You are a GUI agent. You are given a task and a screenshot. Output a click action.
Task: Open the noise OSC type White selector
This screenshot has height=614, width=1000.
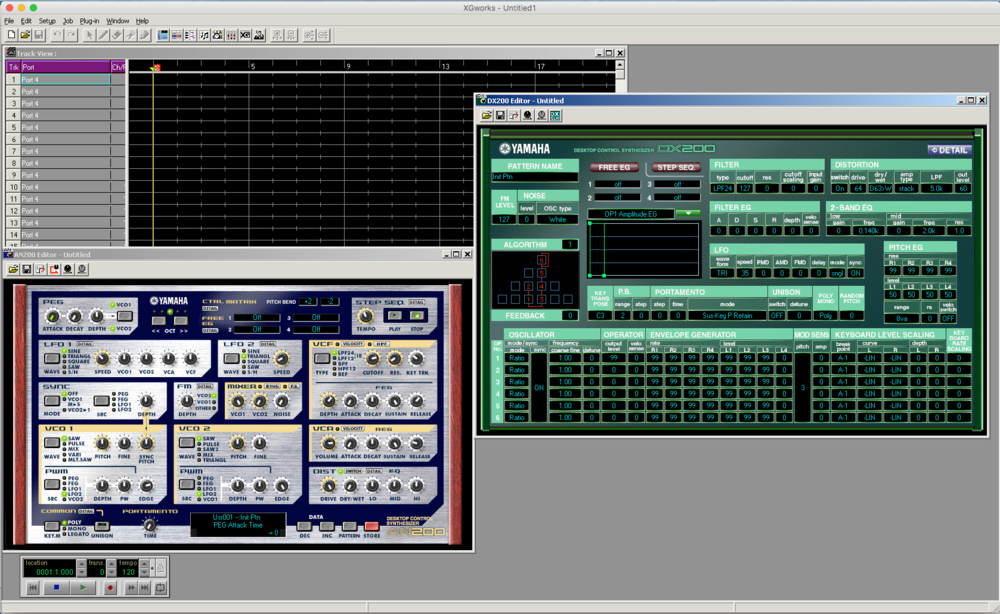click(556, 218)
